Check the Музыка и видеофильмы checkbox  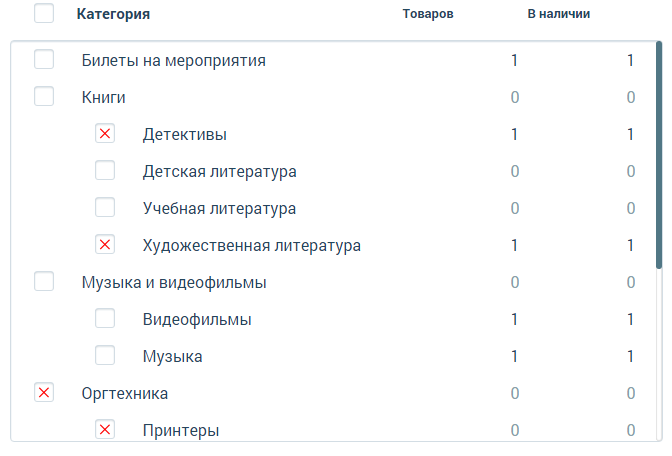point(44,282)
